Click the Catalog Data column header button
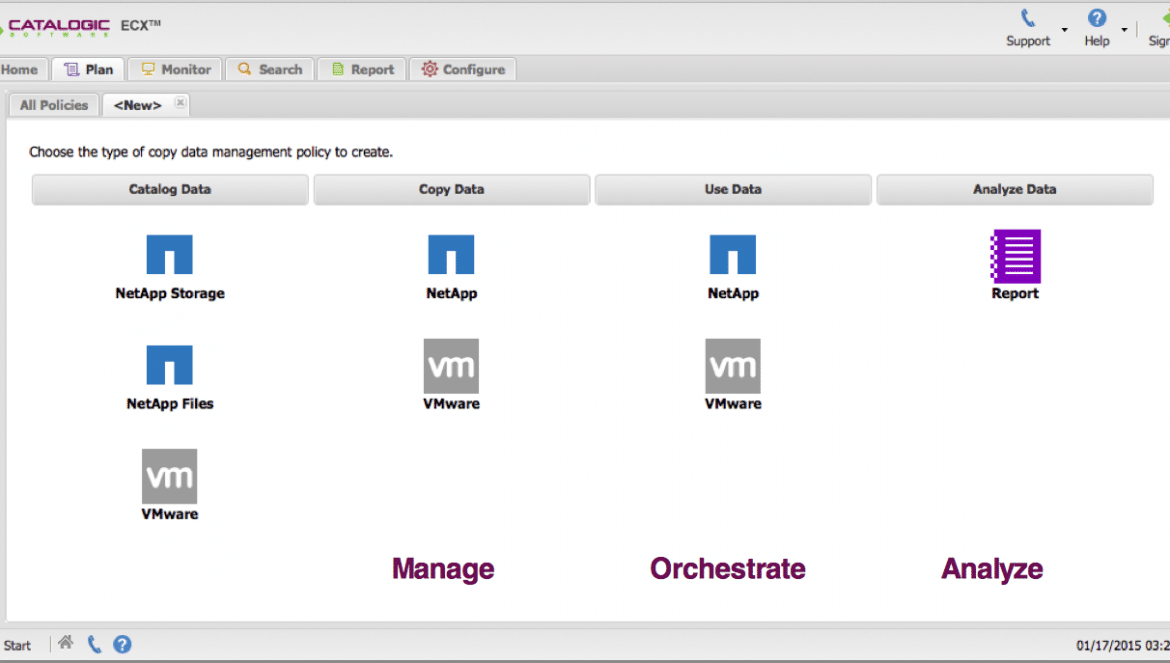 click(170, 189)
